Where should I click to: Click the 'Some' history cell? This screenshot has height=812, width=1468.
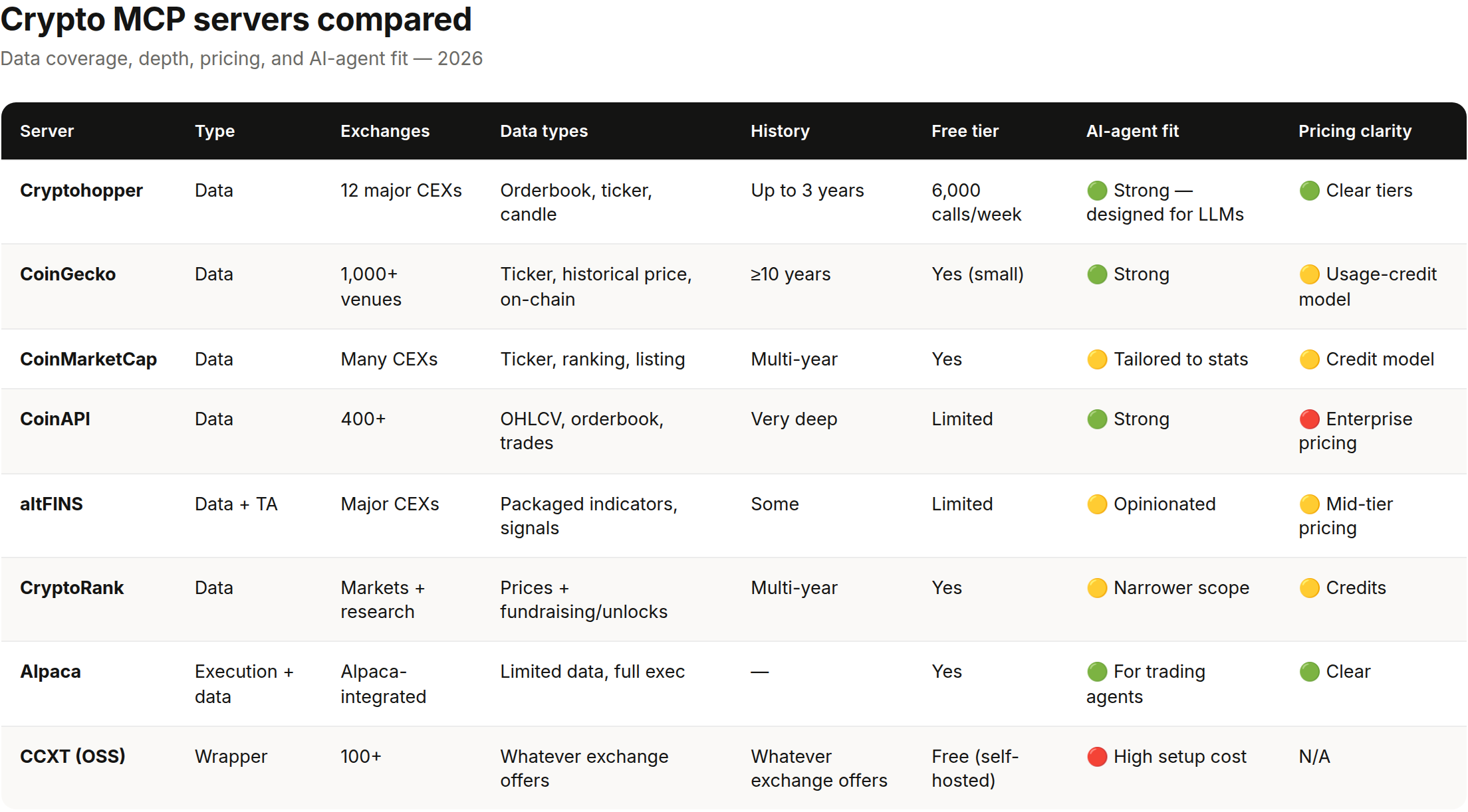[x=775, y=504]
